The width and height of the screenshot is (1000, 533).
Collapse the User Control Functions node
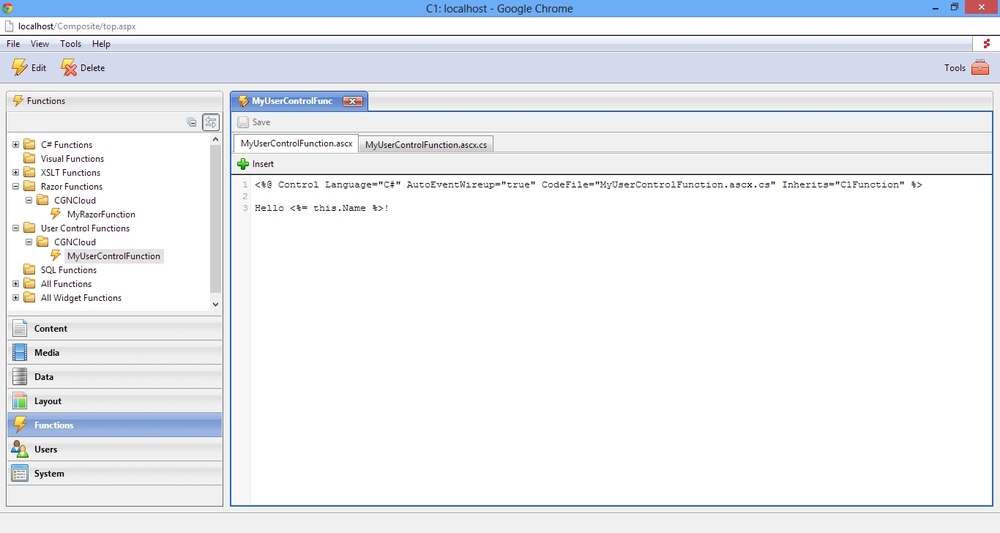[x=16, y=229]
